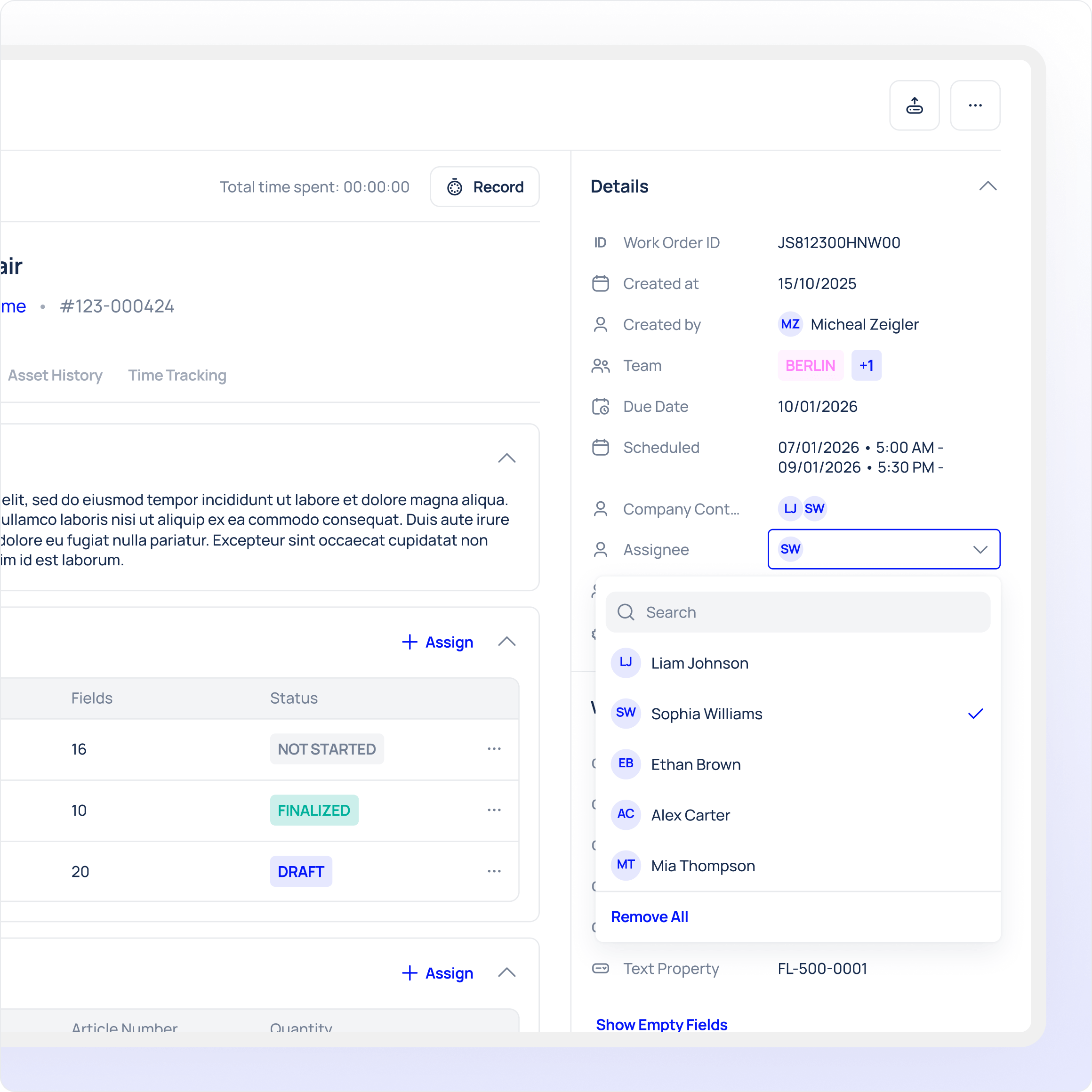Click the BERLIN team tag
This screenshot has width=1092, height=1092.
click(810, 365)
